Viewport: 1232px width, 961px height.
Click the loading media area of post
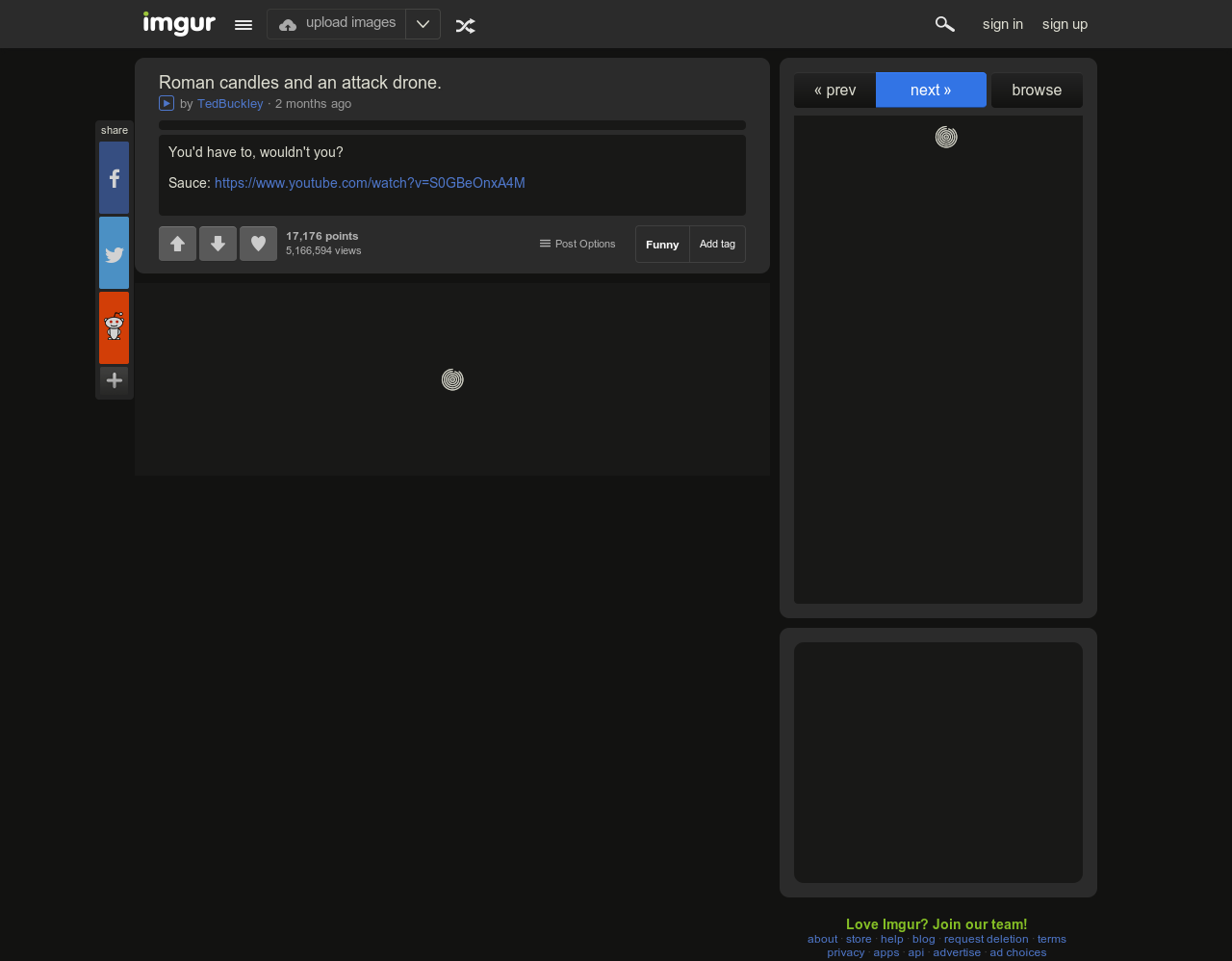452,379
